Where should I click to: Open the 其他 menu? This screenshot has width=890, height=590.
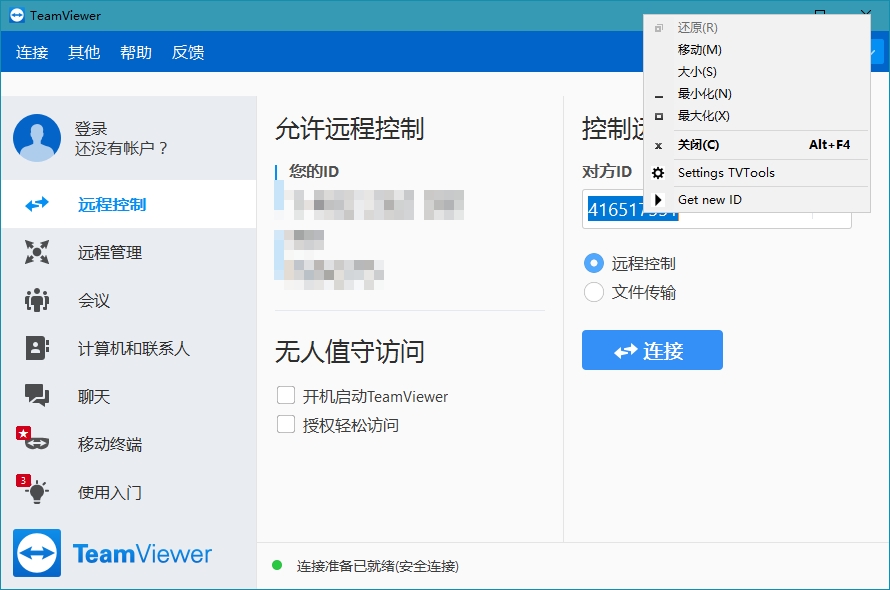84,52
